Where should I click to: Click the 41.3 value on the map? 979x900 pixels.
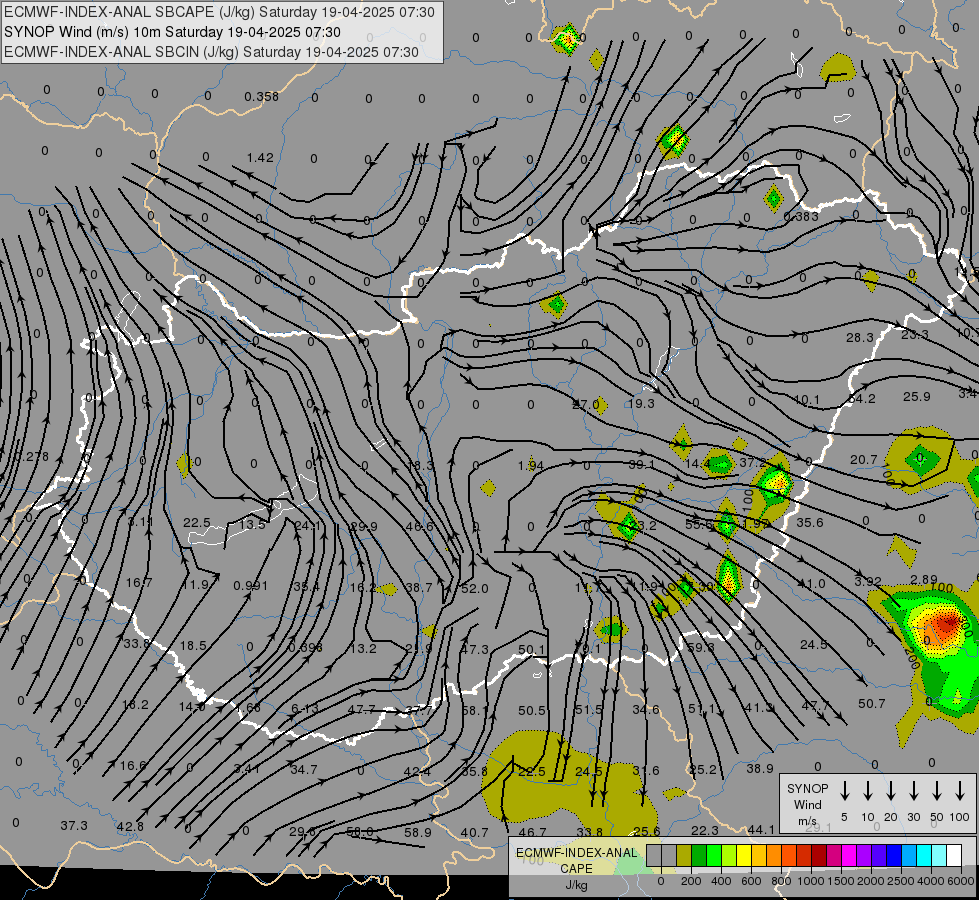point(758,707)
